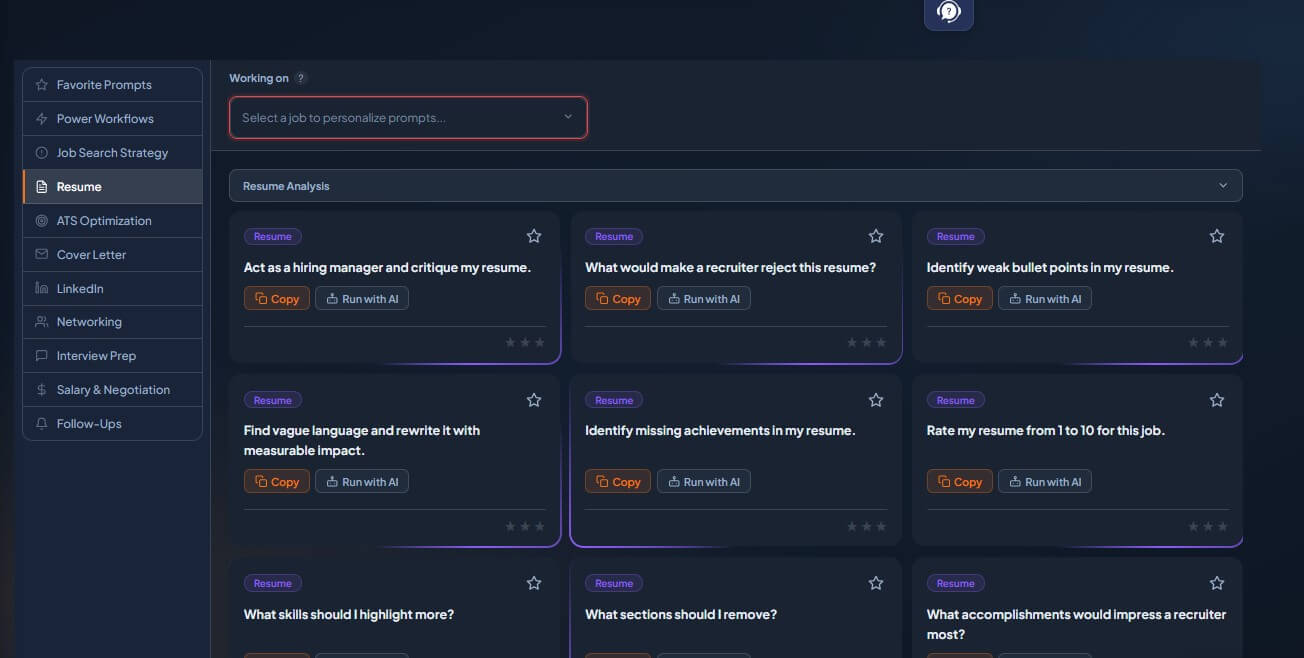Rate the recruiter reject prompt one star

852,342
